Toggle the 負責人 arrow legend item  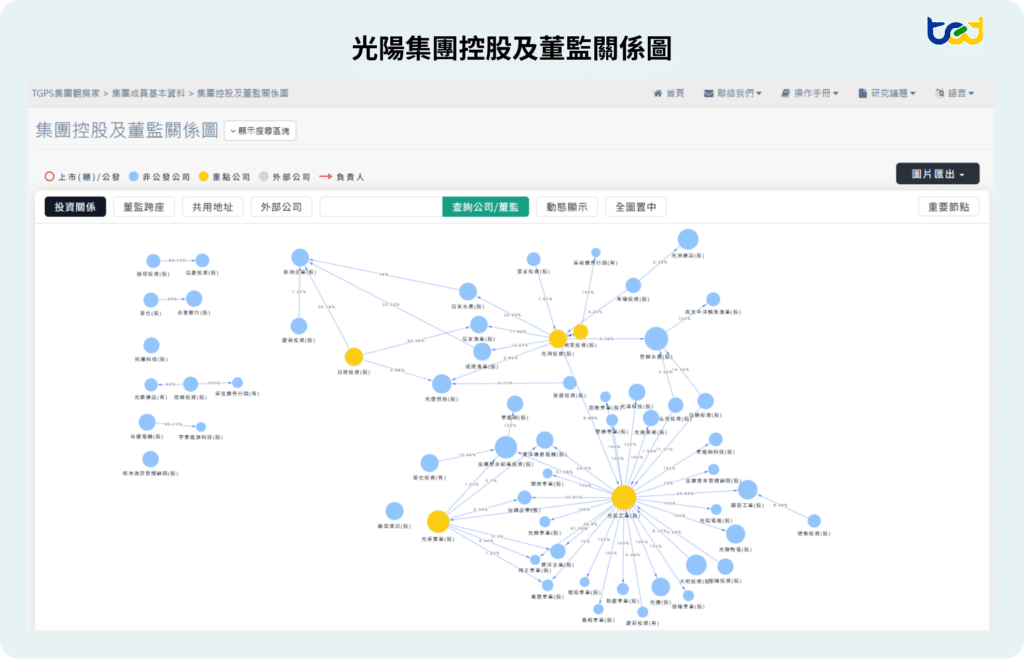tap(342, 177)
